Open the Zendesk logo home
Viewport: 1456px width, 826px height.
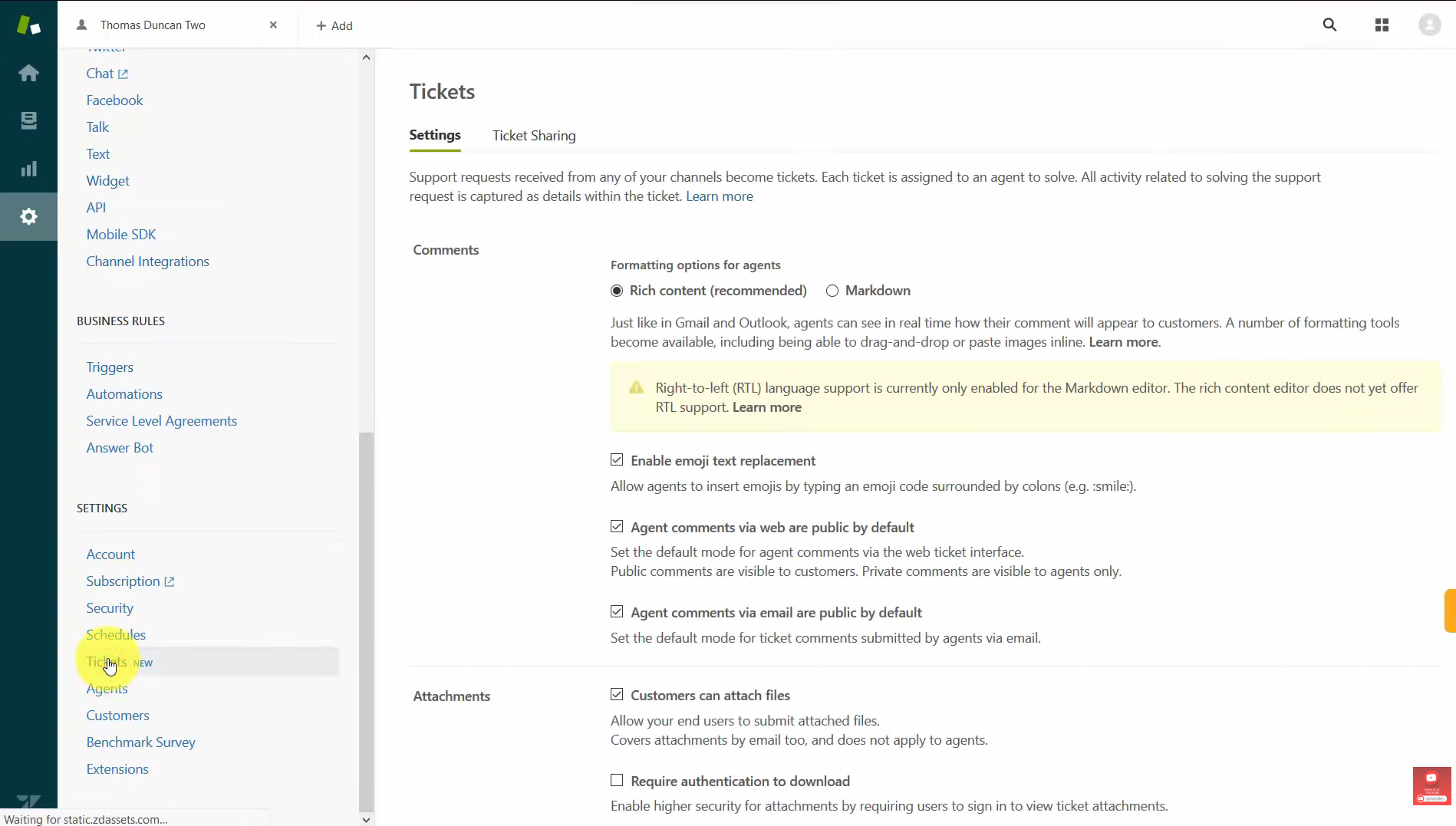tap(28, 25)
